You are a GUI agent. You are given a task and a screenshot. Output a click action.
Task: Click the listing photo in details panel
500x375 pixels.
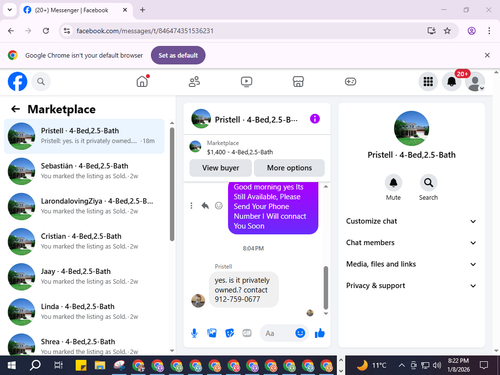[411, 128]
